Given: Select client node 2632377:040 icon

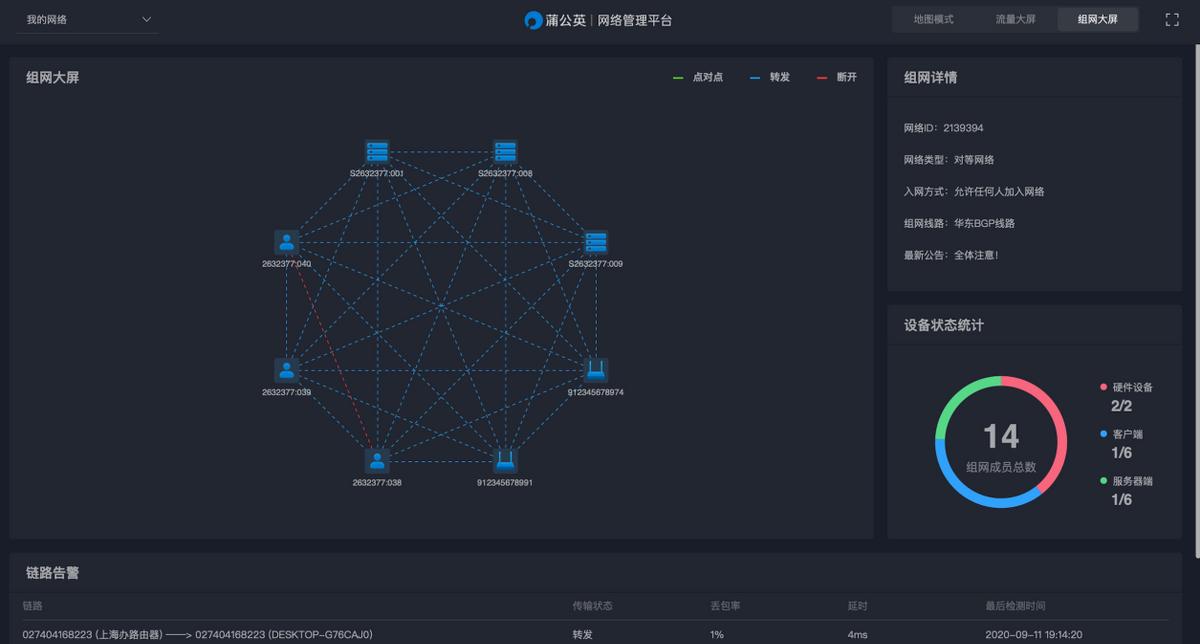Looking at the screenshot, I should point(287,242).
